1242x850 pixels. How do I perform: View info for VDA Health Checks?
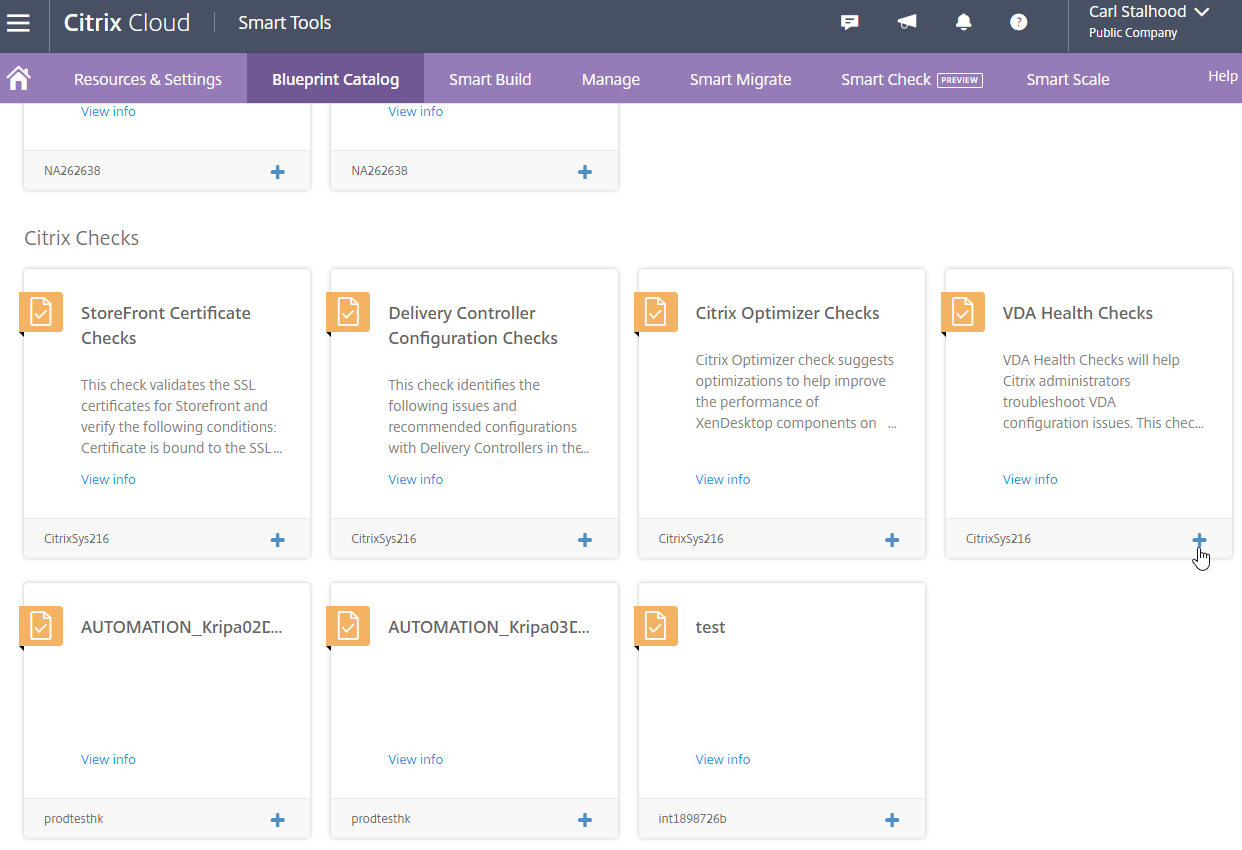(1030, 480)
